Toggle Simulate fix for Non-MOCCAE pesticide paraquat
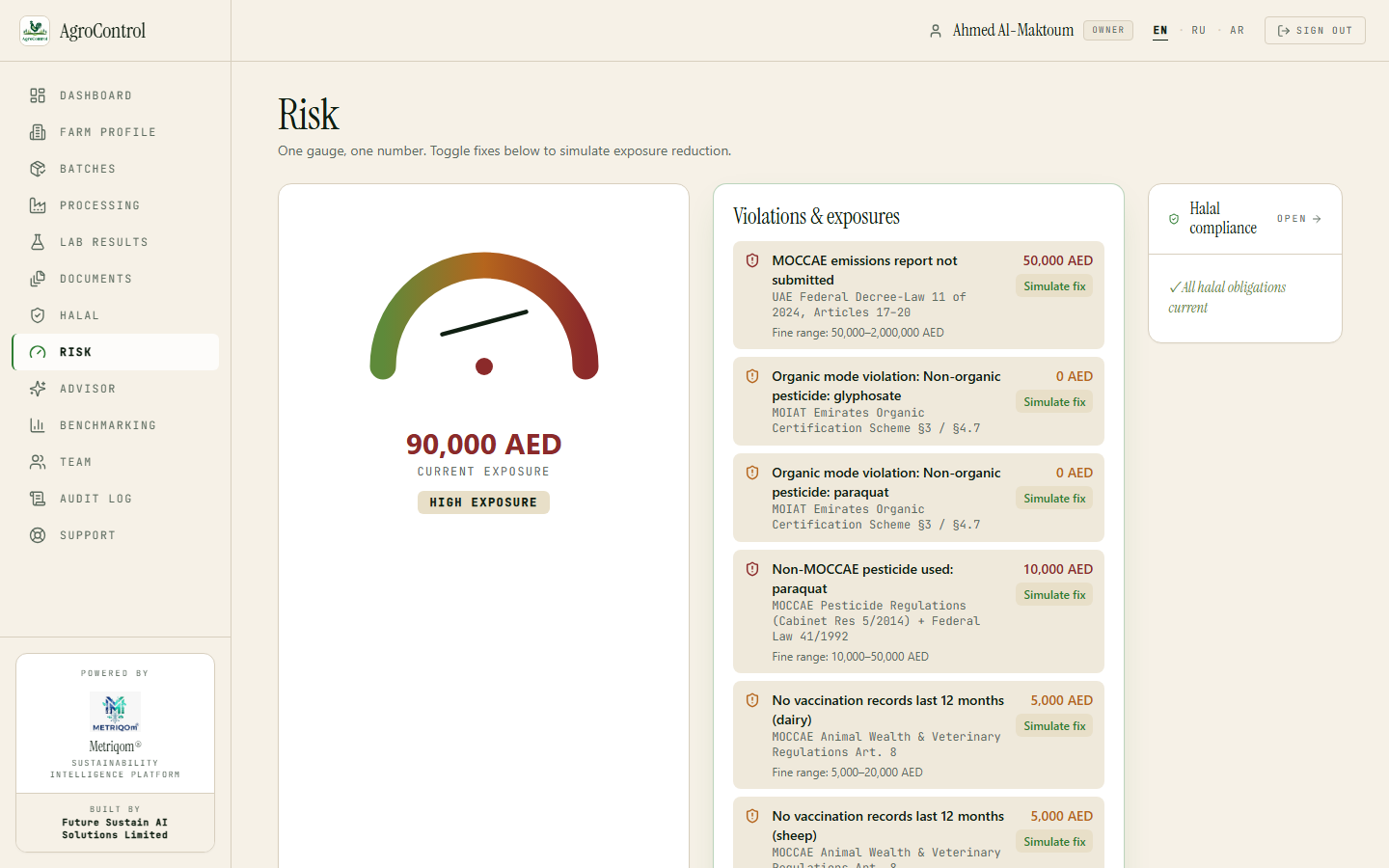The width and height of the screenshot is (1389, 868). click(1054, 595)
